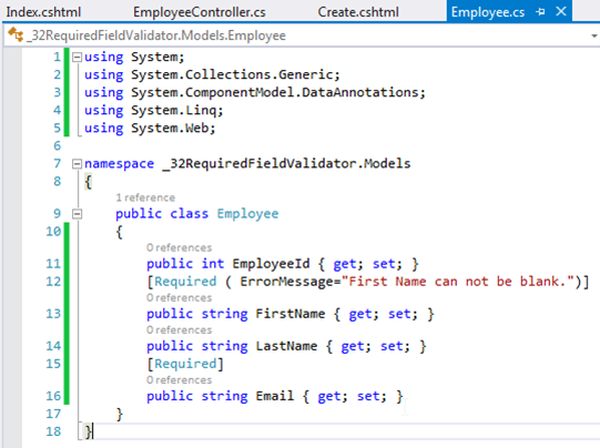Click the class icon beside the namespace path

tap(16, 34)
